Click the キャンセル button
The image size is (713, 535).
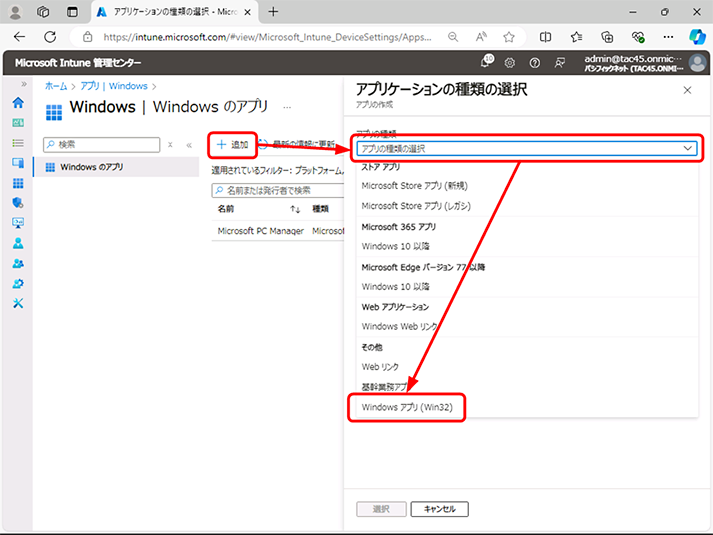tap(439, 509)
